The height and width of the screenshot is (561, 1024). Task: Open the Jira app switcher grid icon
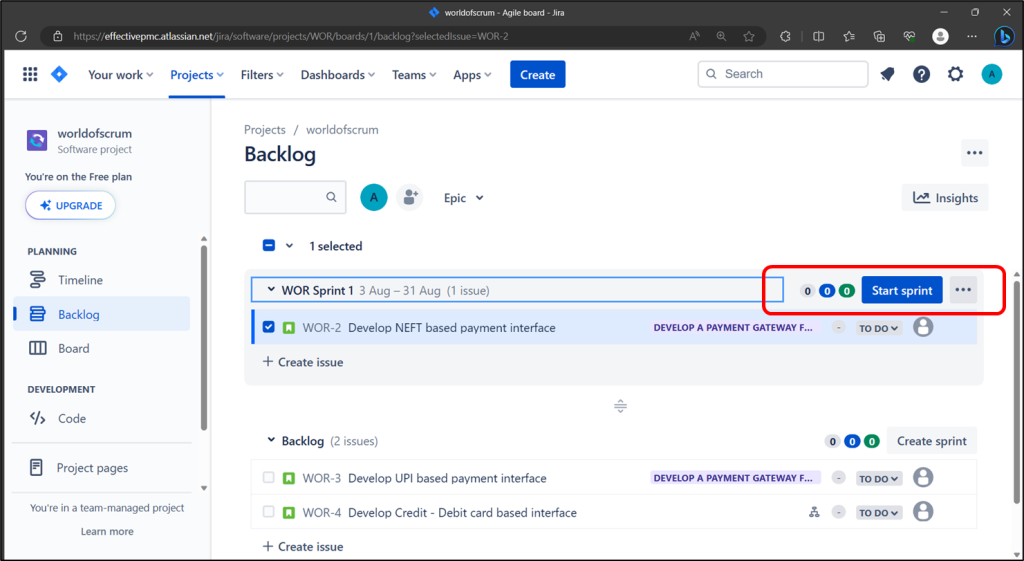point(30,74)
